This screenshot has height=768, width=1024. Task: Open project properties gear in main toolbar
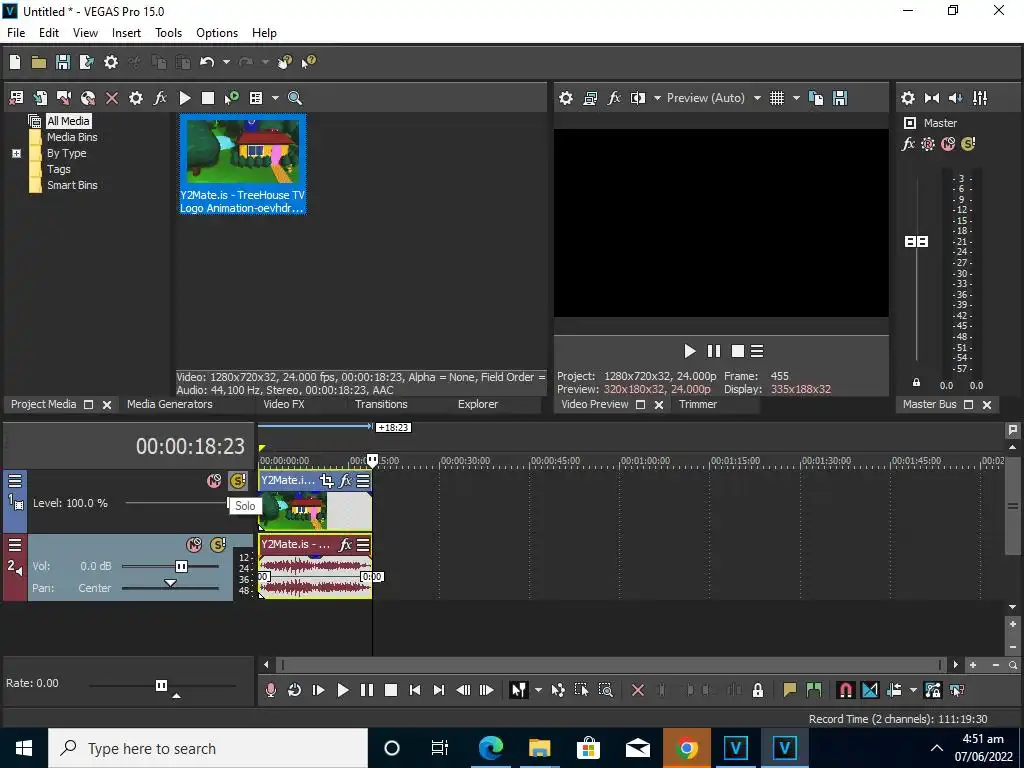coord(111,62)
